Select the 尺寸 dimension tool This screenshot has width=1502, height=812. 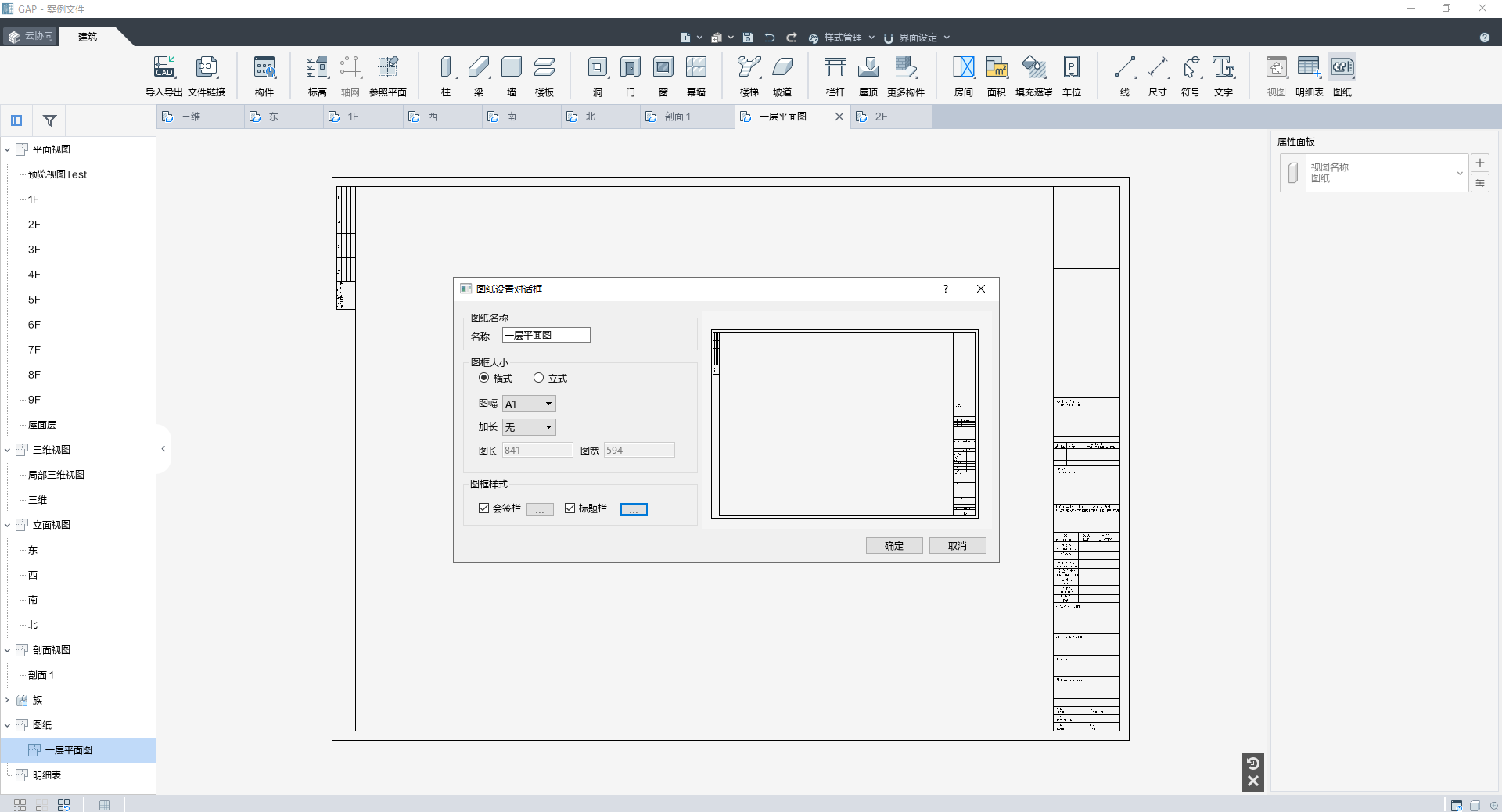1158,76
